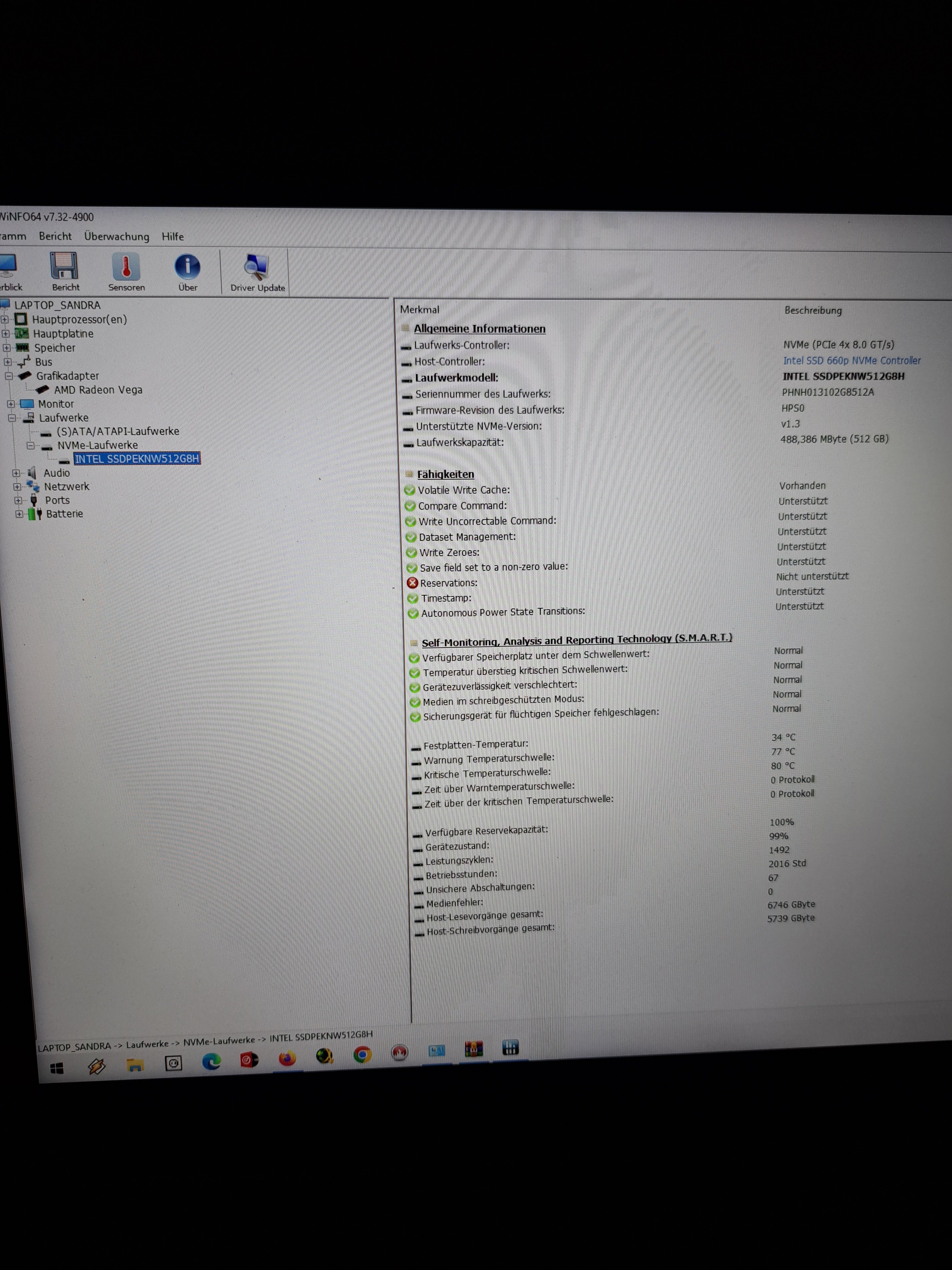Open Driver Update from toolbar
This screenshot has height=1270, width=952.
click(256, 268)
